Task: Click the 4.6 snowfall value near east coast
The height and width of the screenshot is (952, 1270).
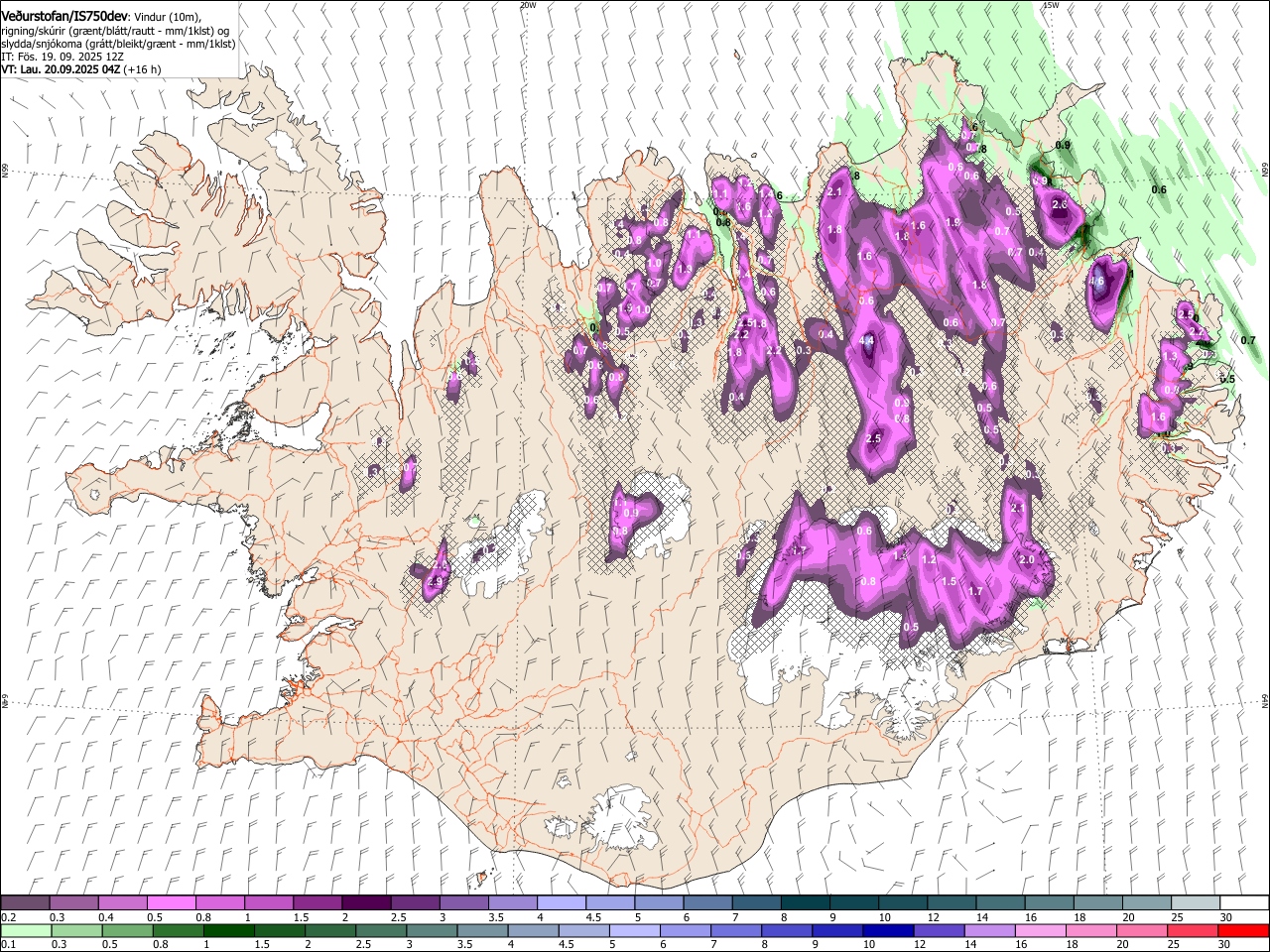Action: coord(1096,282)
